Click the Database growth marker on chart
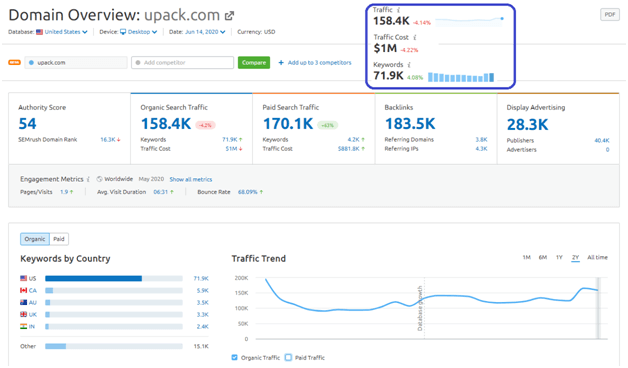Image resolution: width=628 pixels, height=368 pixels. [x=420, y=308]
